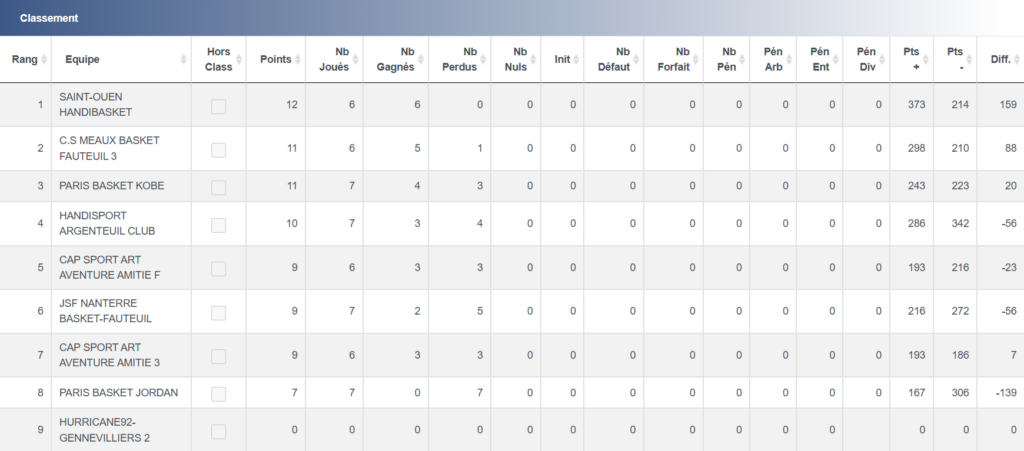Click the sort icon in the Points column
Image resolution: width=1024 pixels, height=451 pixels.
coord(298,60)
